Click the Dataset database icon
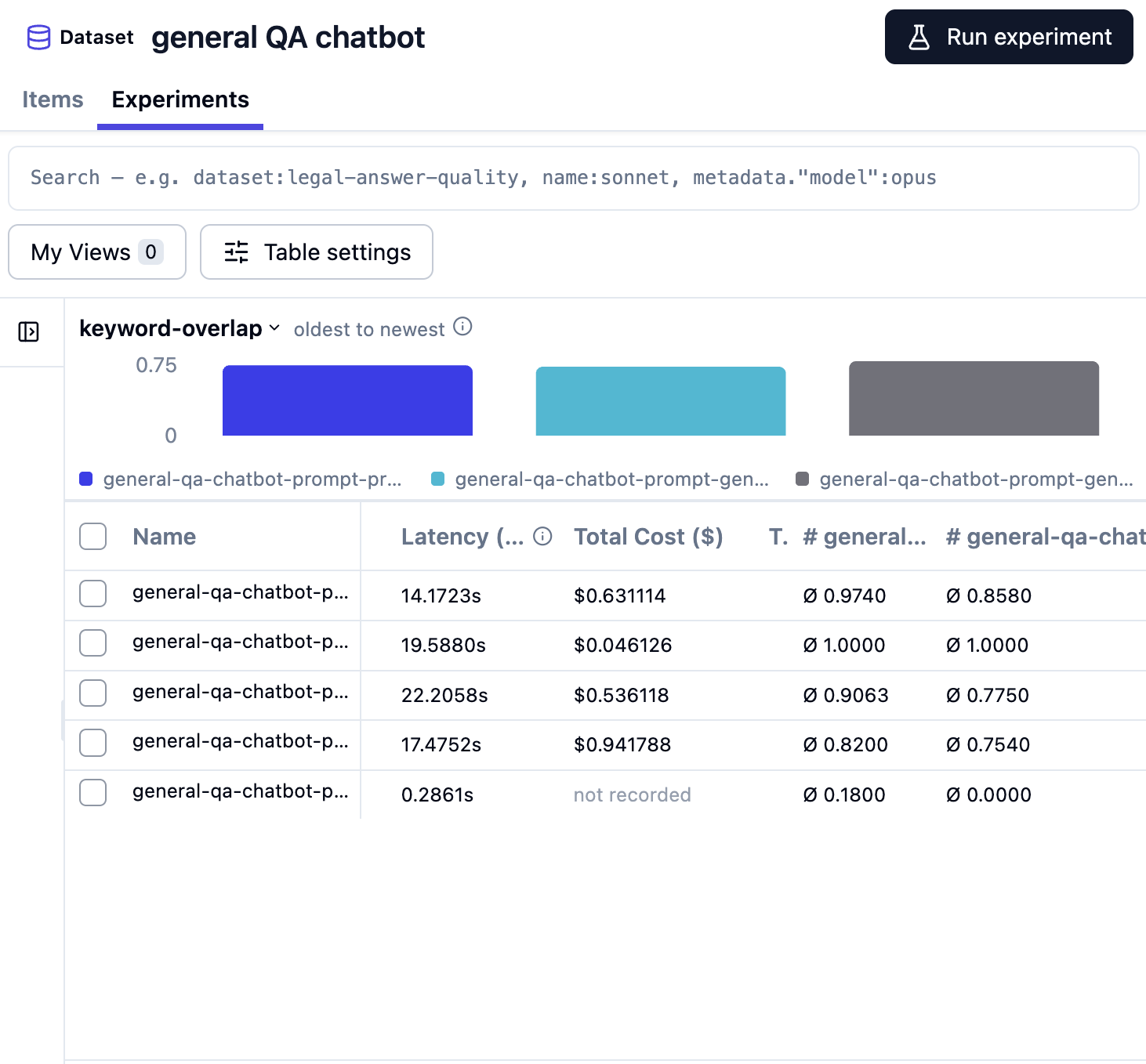 (x=38, y=37)
